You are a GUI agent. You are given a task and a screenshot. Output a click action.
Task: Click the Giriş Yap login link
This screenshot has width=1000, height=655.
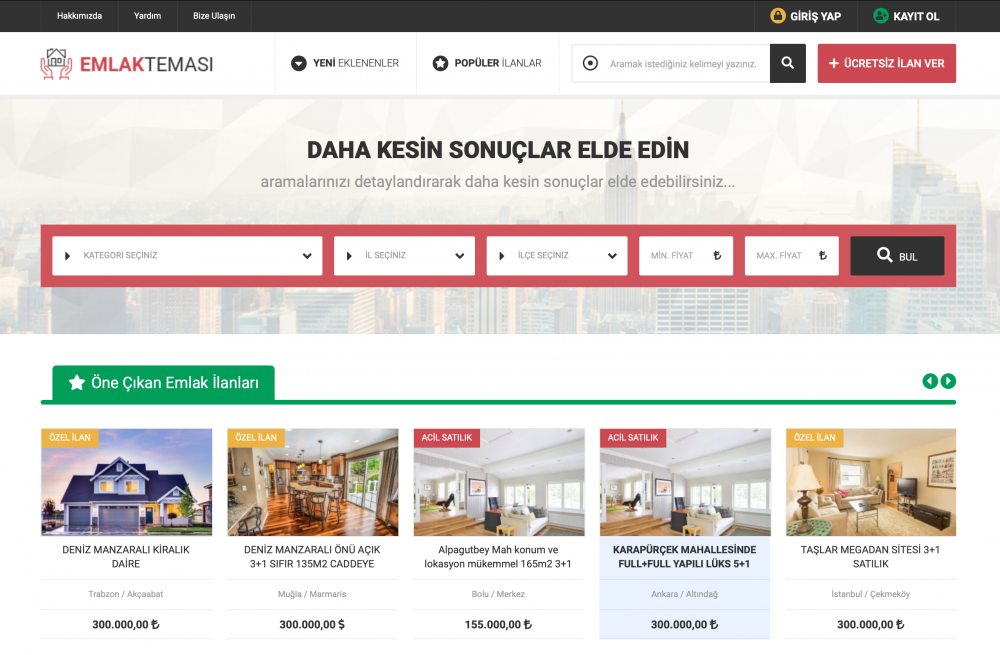(805, 16)
